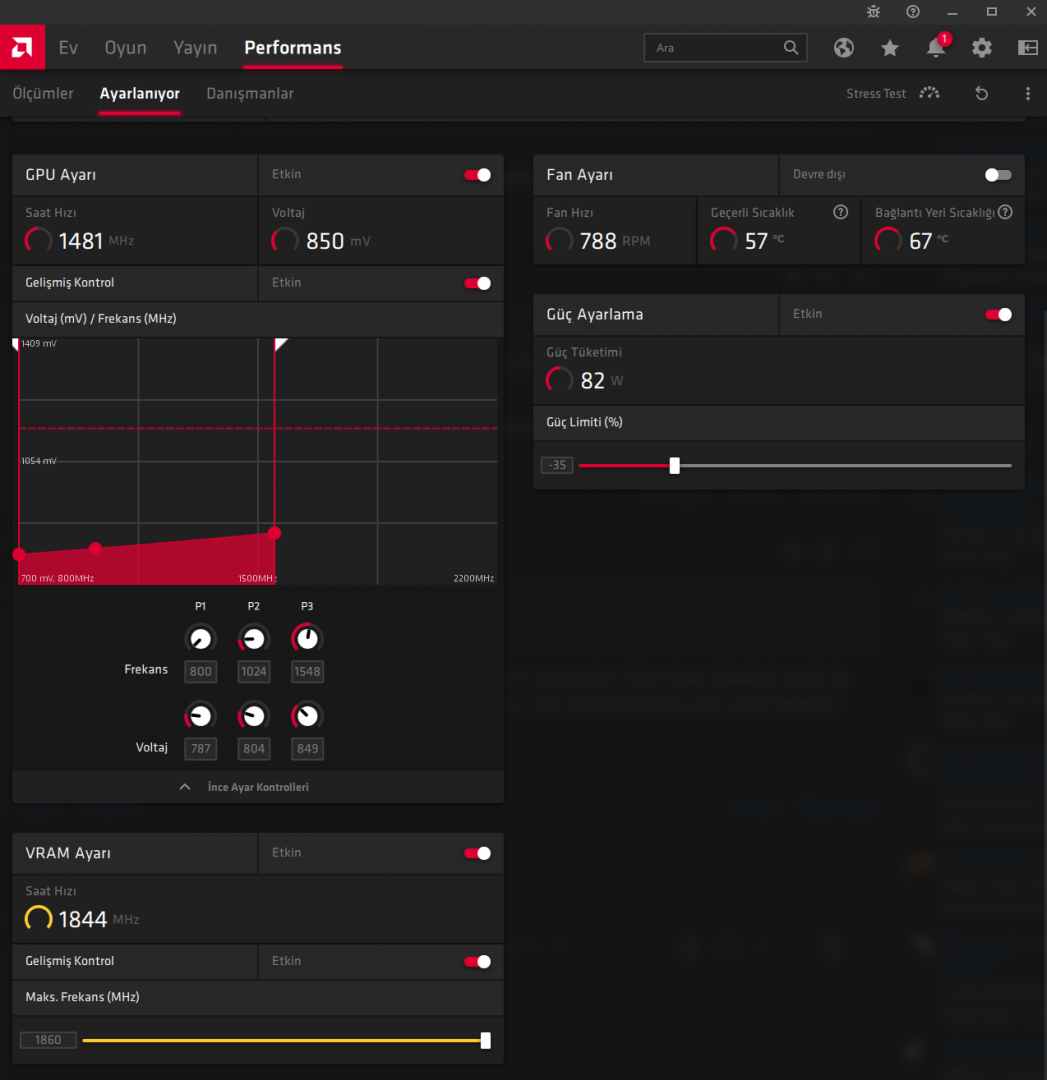This screenshot has width=1047, height=1080.
Task: Open the Ev tab
Action: click(68, 48)
